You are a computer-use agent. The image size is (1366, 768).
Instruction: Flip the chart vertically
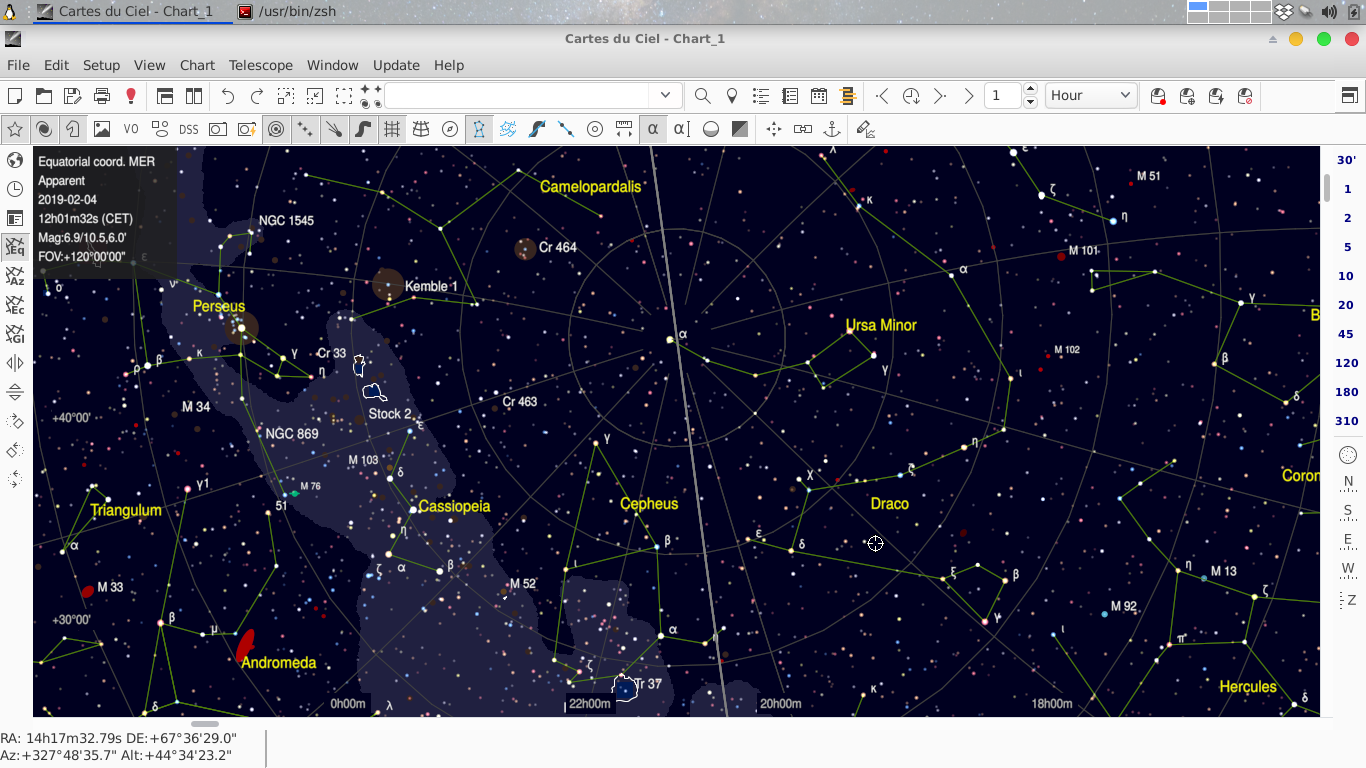15,392
